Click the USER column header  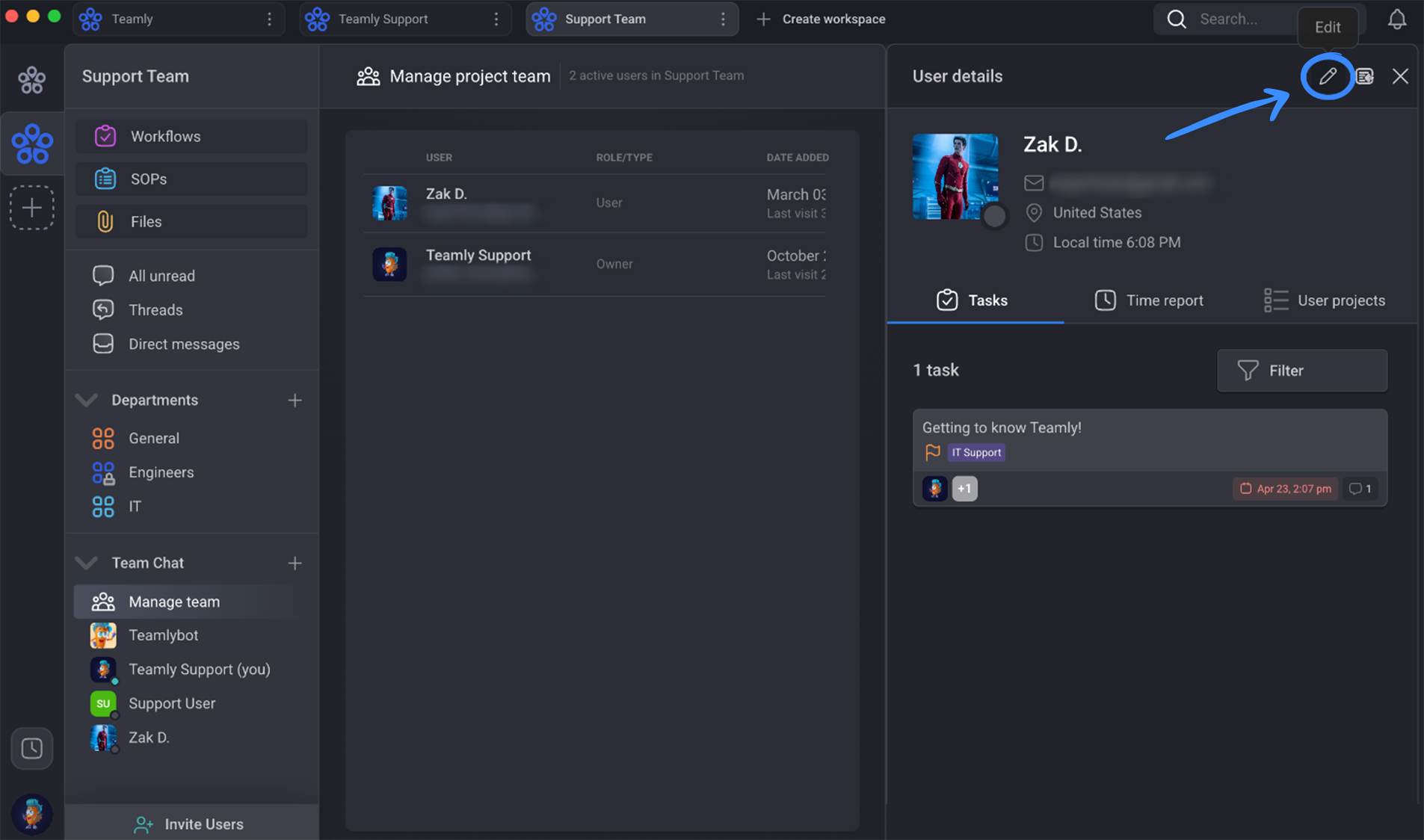pyautogui.click(x=439, y=157)
